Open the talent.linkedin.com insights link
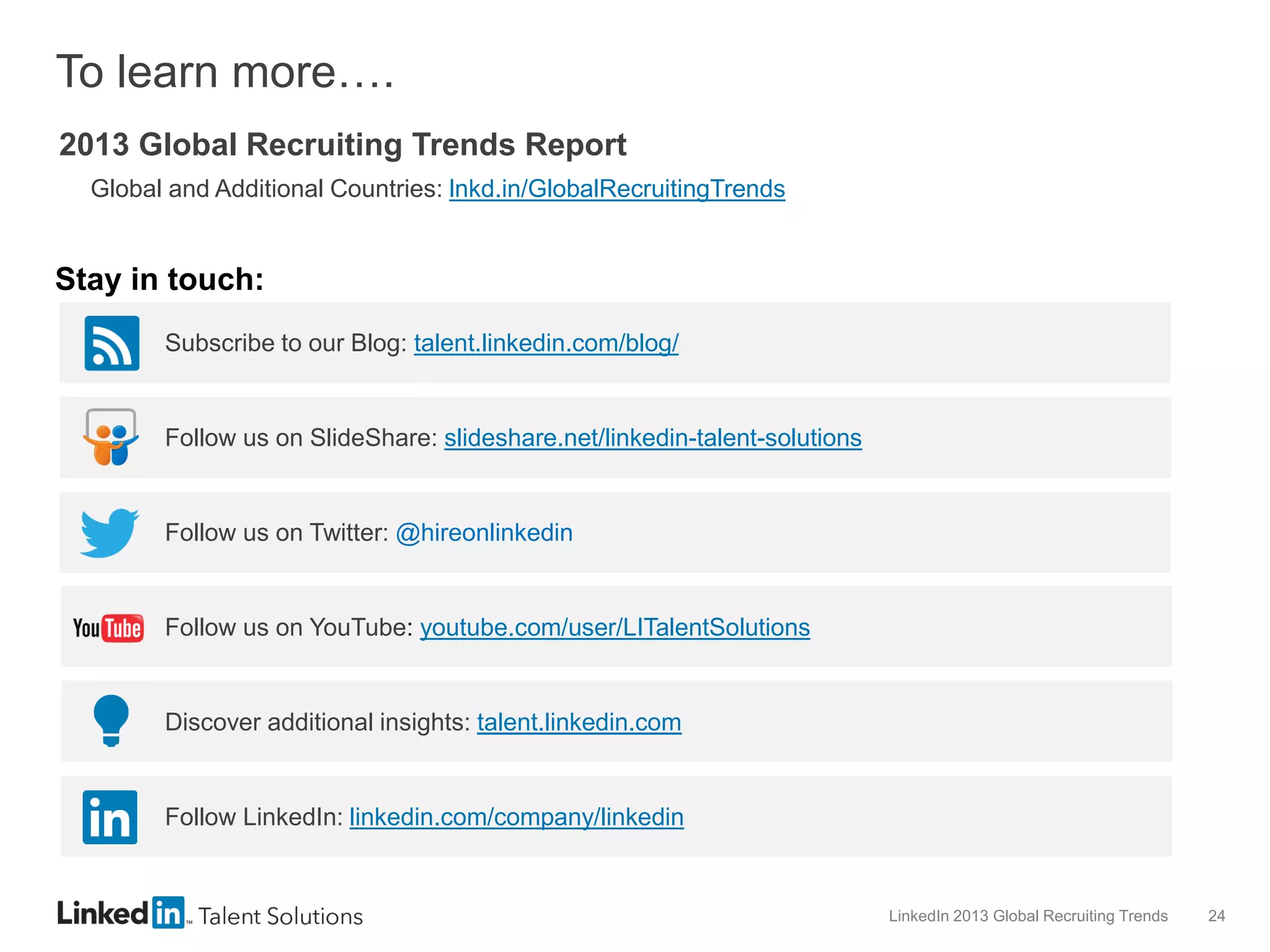 [579, 723]
